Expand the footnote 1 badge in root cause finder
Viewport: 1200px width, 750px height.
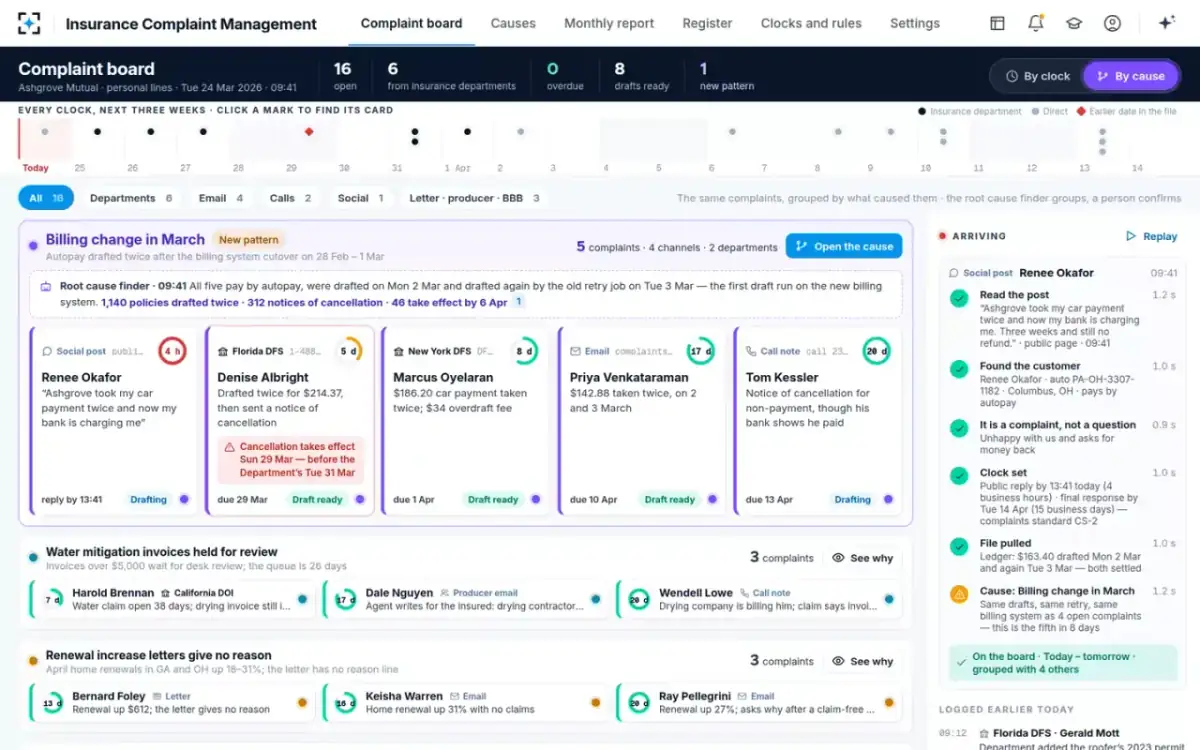[519, 302]
